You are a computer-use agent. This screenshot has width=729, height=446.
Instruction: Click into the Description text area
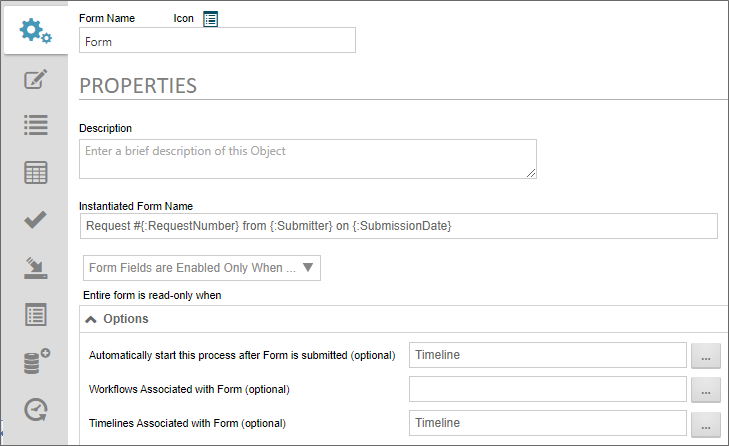307,159
